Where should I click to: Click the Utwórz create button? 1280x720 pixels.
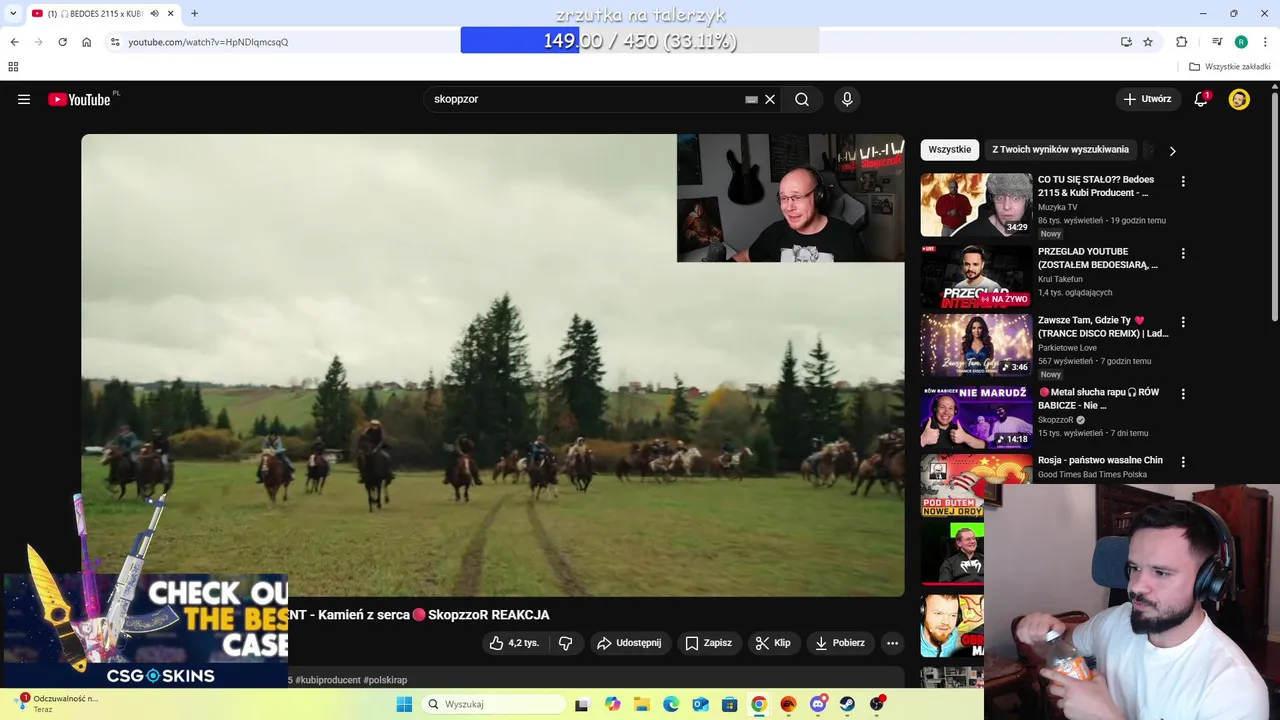[x=1148, y=99]
